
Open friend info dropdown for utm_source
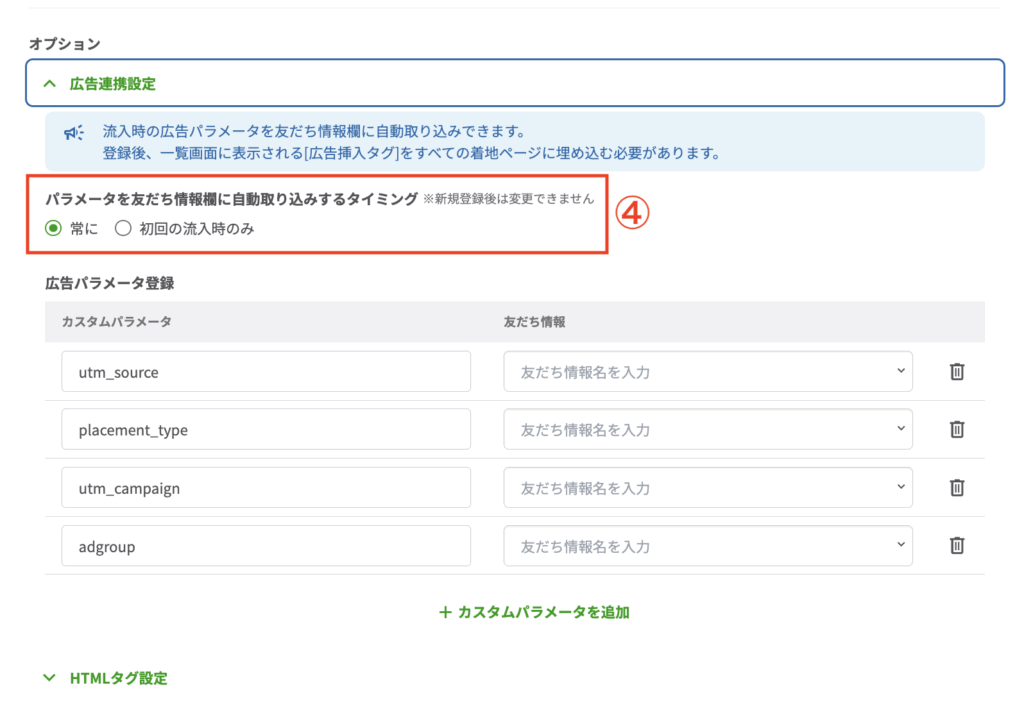707,372
